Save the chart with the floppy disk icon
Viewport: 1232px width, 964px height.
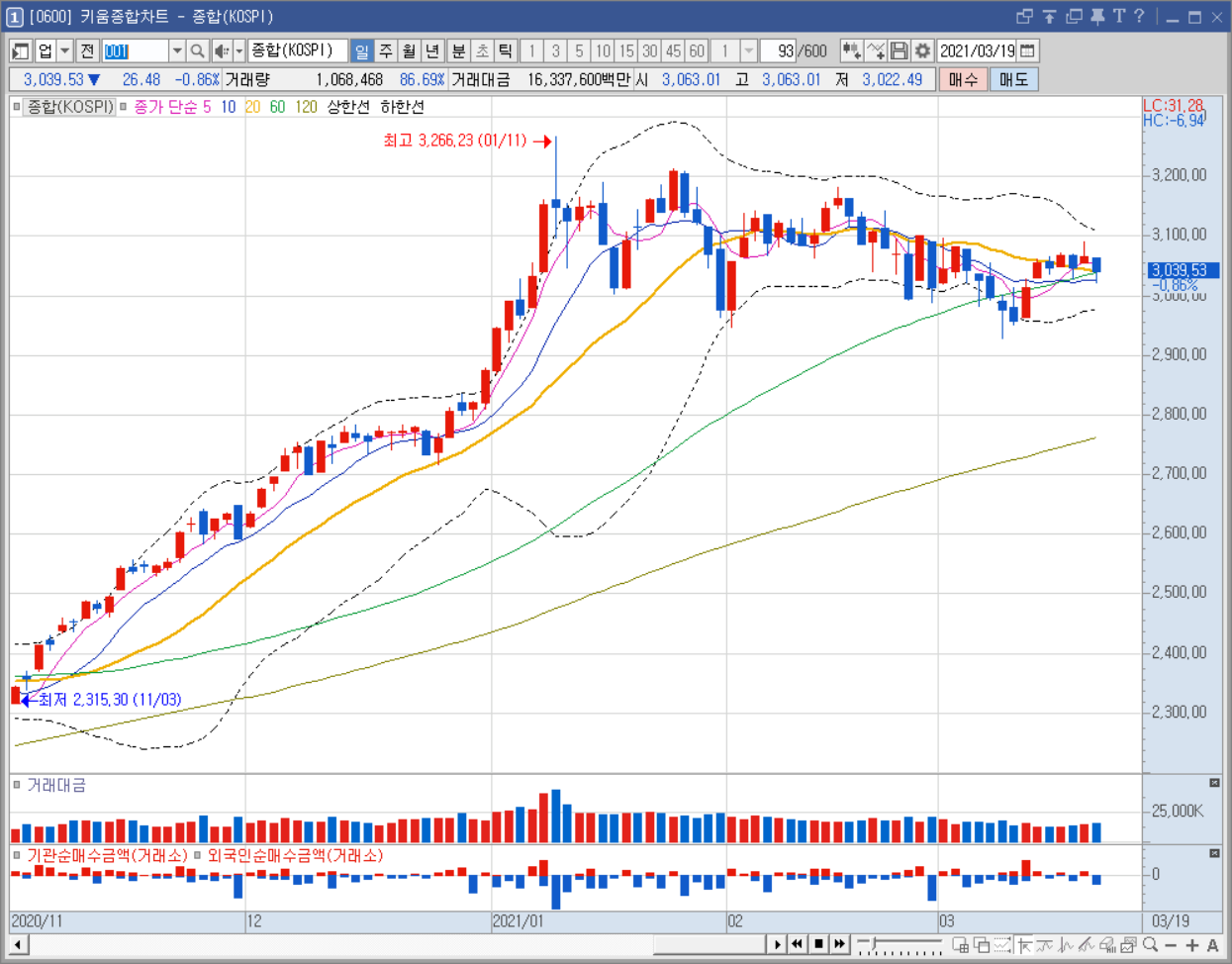pos(899,50)
